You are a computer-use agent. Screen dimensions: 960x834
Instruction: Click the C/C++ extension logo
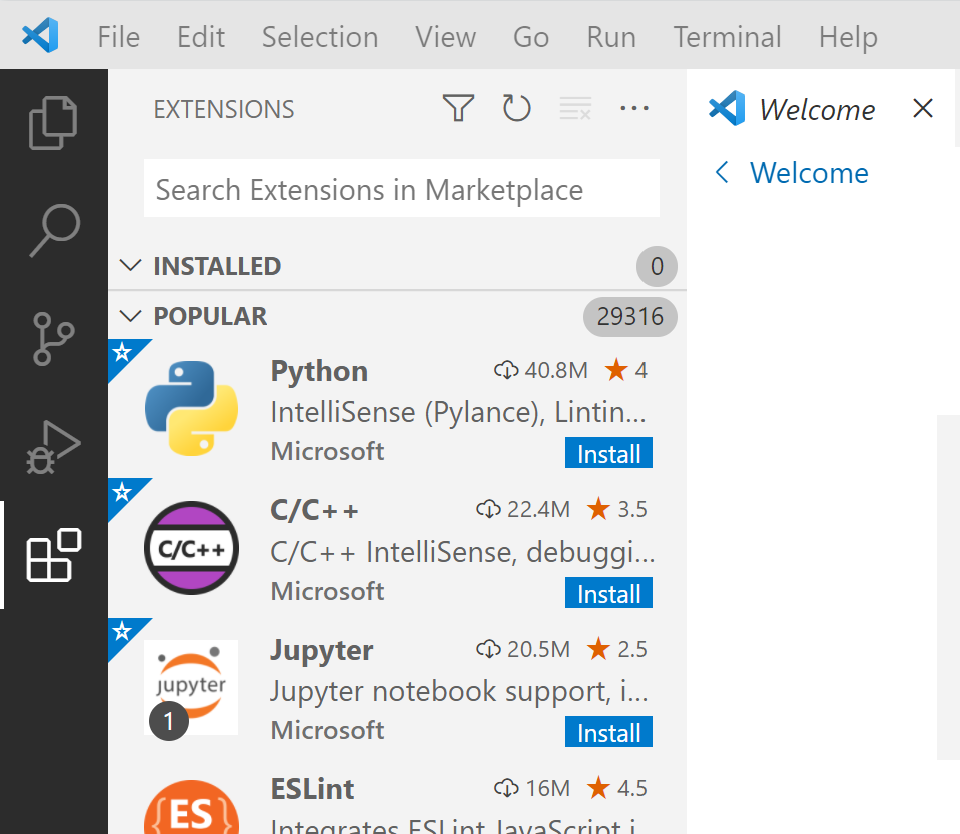click(192, 547)
